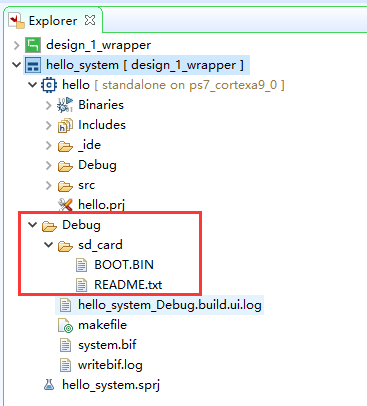367x406 pixels.
Task: Click the makefile icon
Action: pyautogui.click(x=65, y=325)
